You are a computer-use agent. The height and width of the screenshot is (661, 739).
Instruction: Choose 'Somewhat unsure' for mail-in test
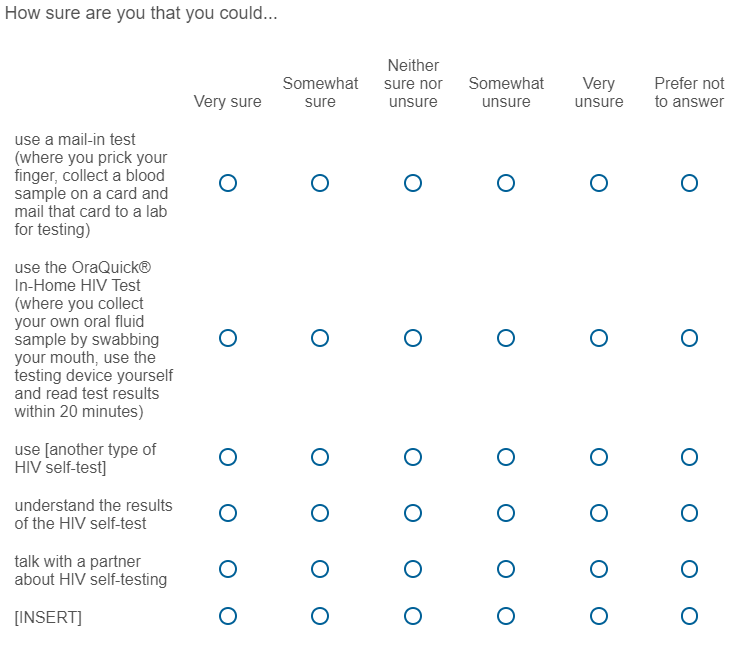(x=506, y=183)
